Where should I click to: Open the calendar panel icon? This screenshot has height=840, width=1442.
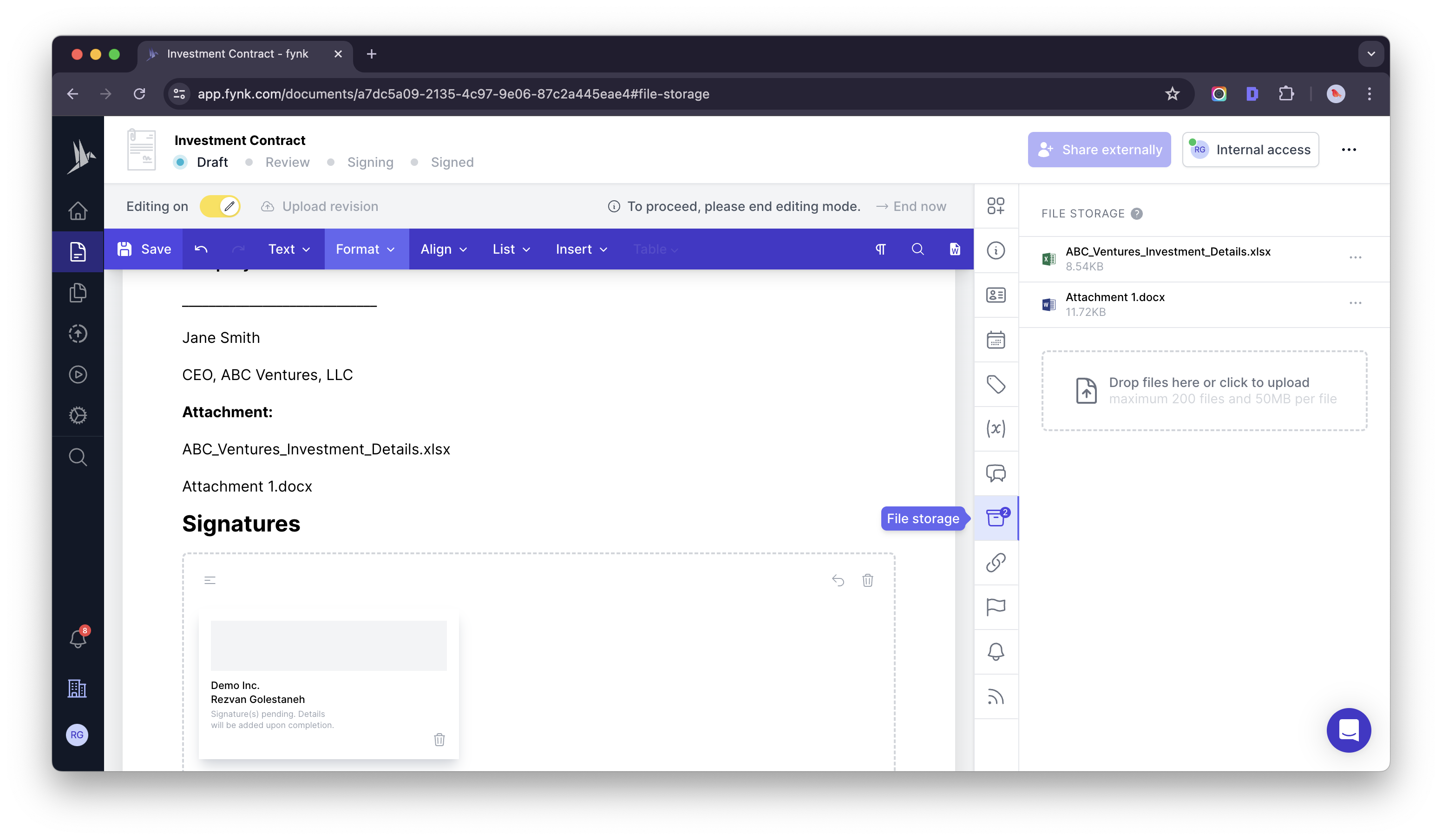[x=996, y=339]
